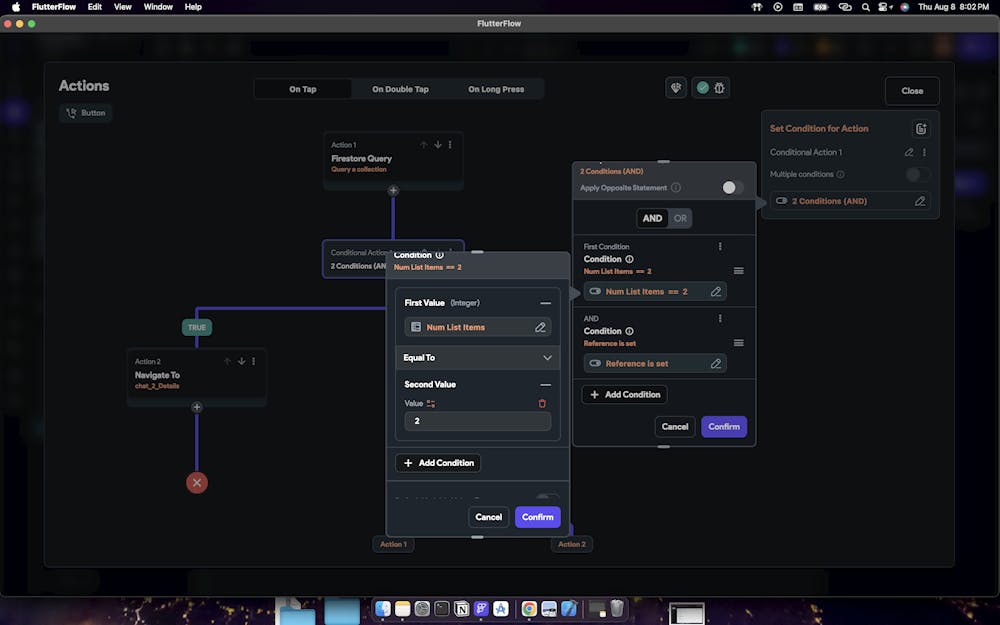Click reorder handle of Reference is set condition
The width and height of the screenshot is (1000, 625).
click(739, 343)
